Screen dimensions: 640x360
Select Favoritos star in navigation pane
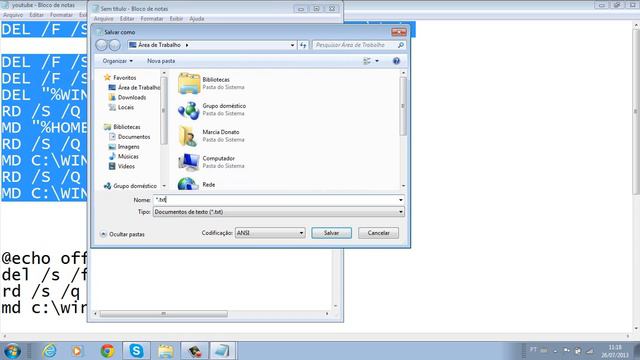click(x=120, y=78)
